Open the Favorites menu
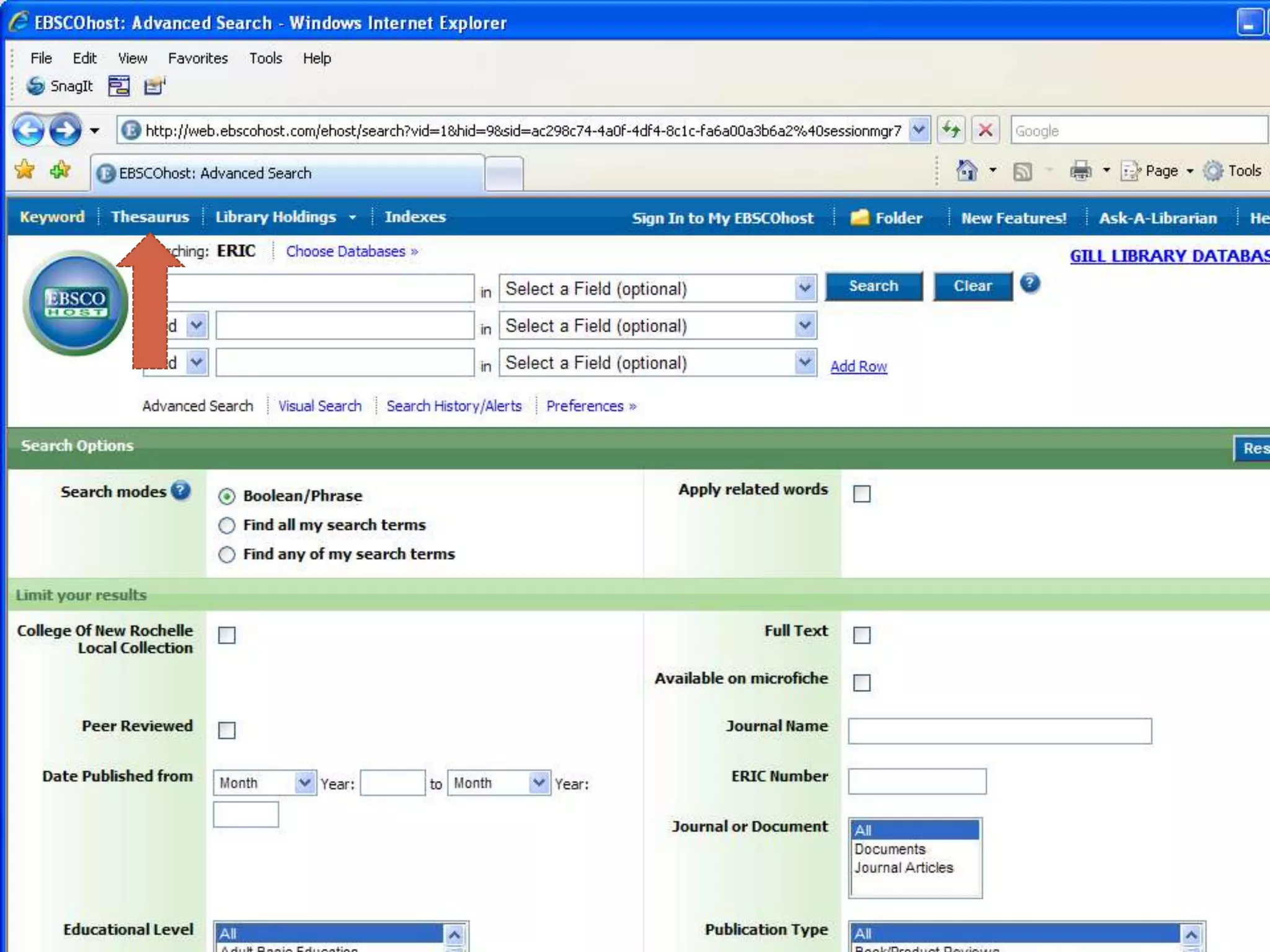The height and width of the screenshot is (952, 1270). [x=198, y=58]
